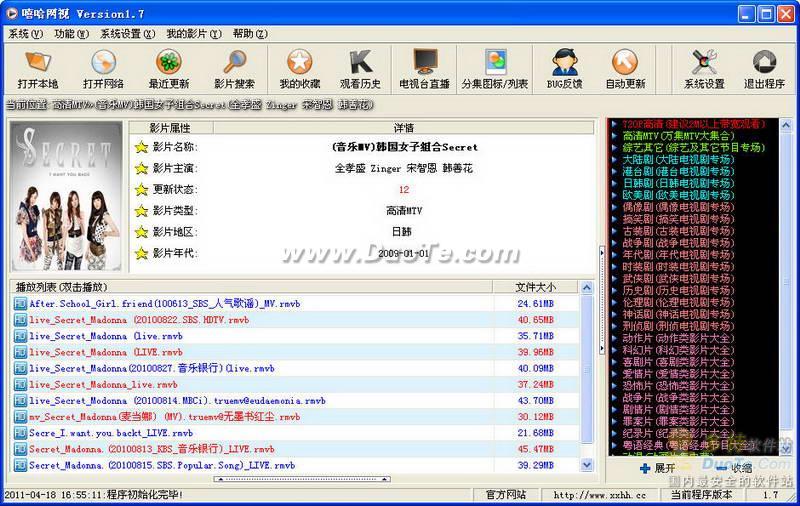The height and width of the screenshot is (506, 800).
Task: Expand the 高清MTV category arrow
Action: pyautogui.click(x=615, y=136)
